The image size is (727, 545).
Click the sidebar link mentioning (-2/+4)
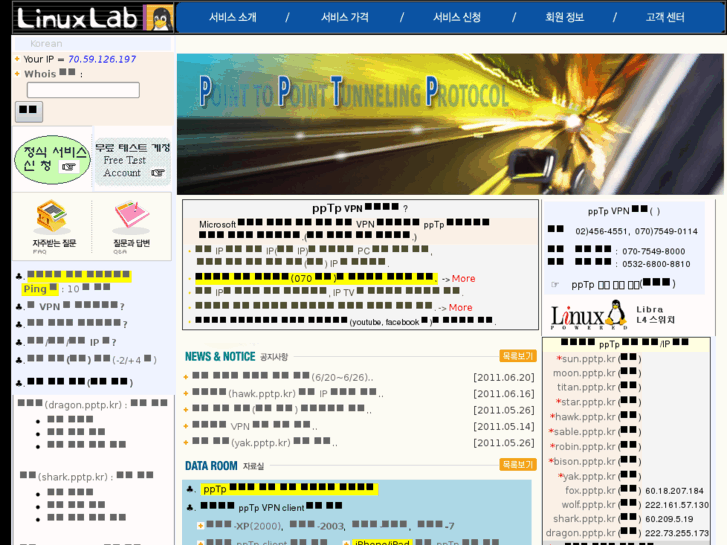click(x=91, y=359)
